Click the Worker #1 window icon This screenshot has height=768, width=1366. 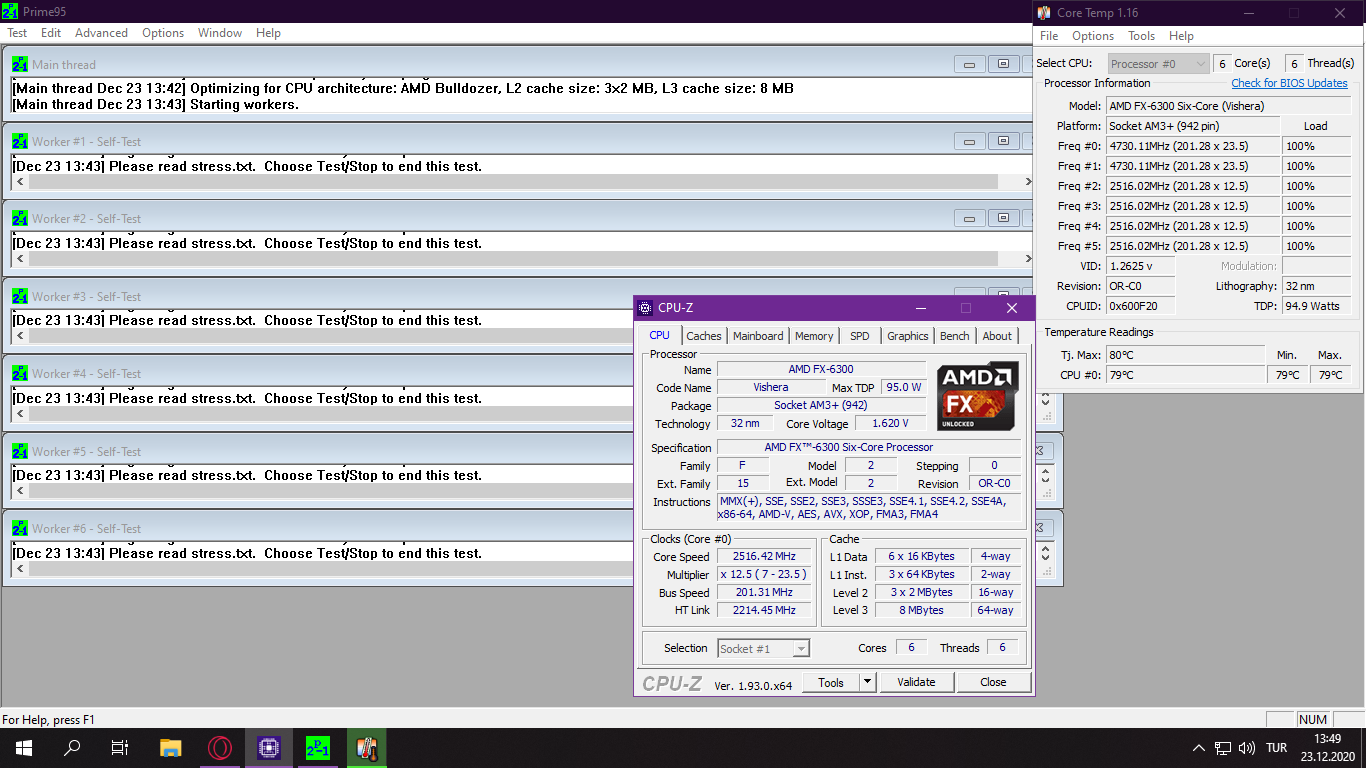[20, 141]
